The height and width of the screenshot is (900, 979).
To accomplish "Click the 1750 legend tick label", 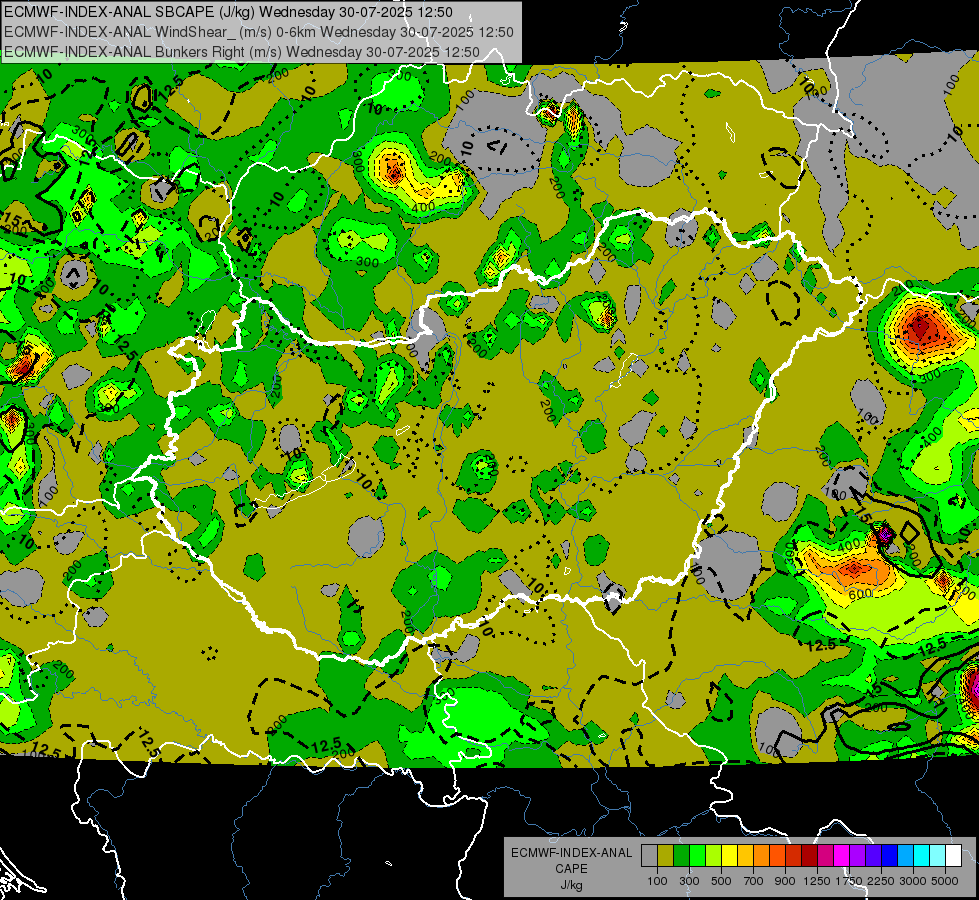I will (849, 881).
